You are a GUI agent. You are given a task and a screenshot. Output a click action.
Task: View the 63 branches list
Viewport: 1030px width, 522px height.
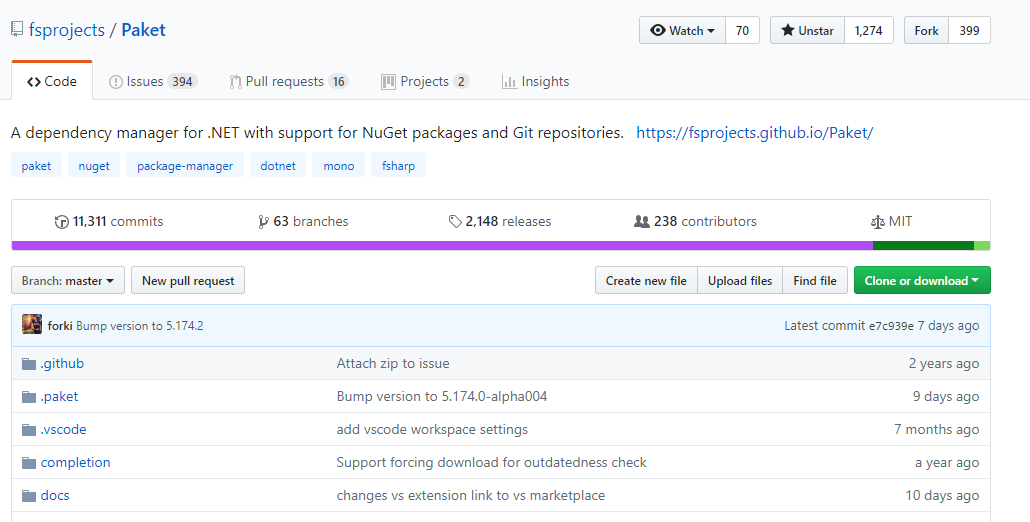point(303,221)
